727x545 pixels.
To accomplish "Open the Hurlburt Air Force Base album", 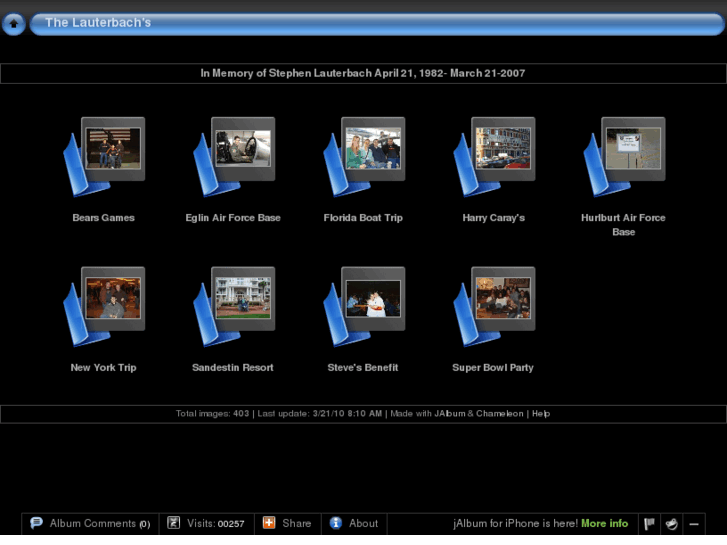I will coord(623,157).
